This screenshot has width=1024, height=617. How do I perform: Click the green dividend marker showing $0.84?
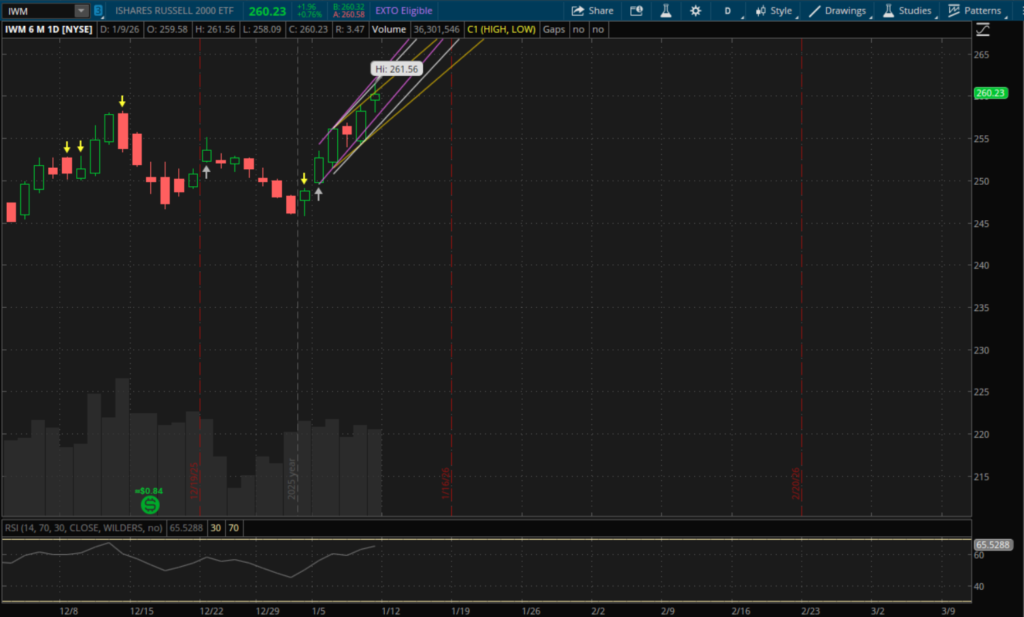point(150,503)
